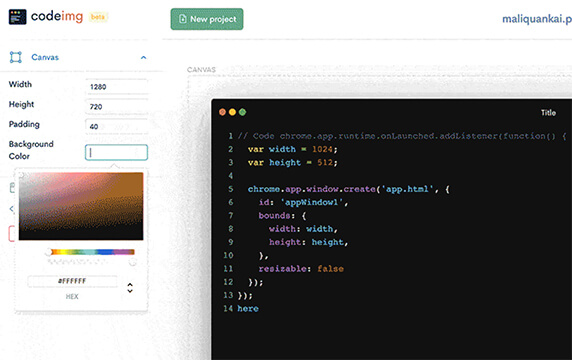Click the codeimg logo icon
The image size is (572, 360).
18,17
